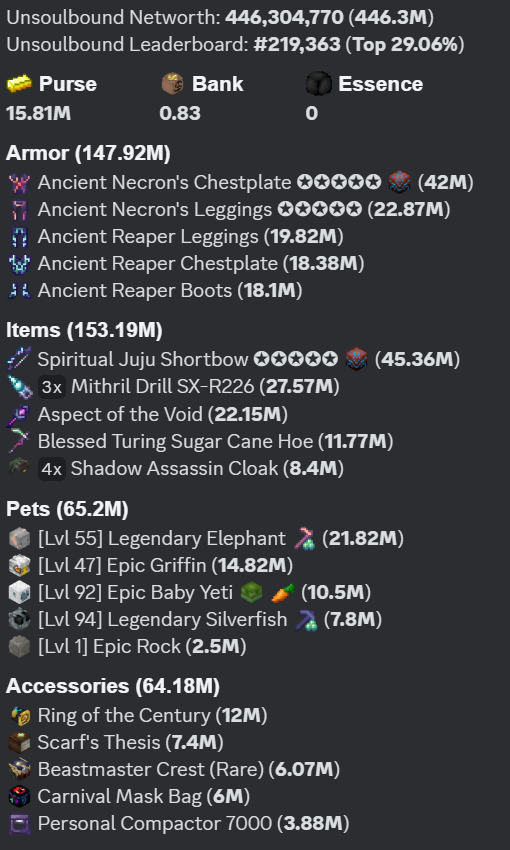This screenshot has height=850, width=510.
Task: Click the Epic Griffin pet icon
Action: coord(20,565)
